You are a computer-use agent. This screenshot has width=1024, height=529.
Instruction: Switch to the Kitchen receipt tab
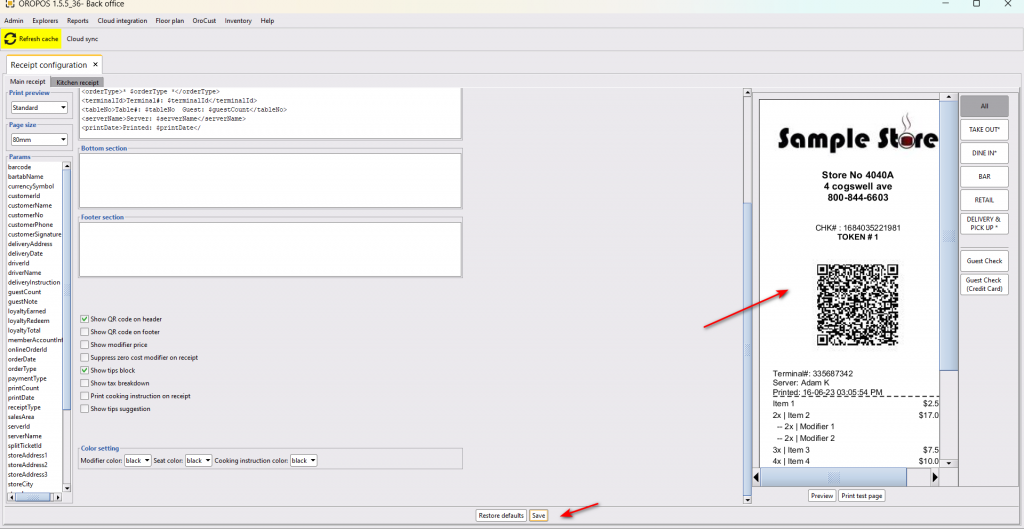77,82
